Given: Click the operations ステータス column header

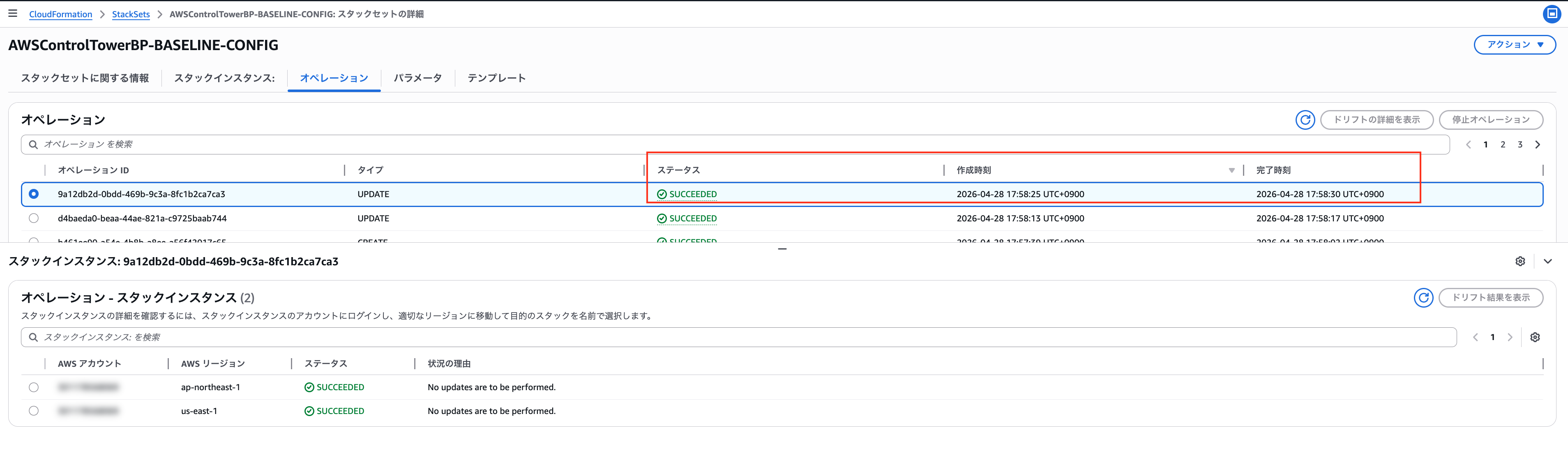Looking at the screenshot, I should (679, 170).
